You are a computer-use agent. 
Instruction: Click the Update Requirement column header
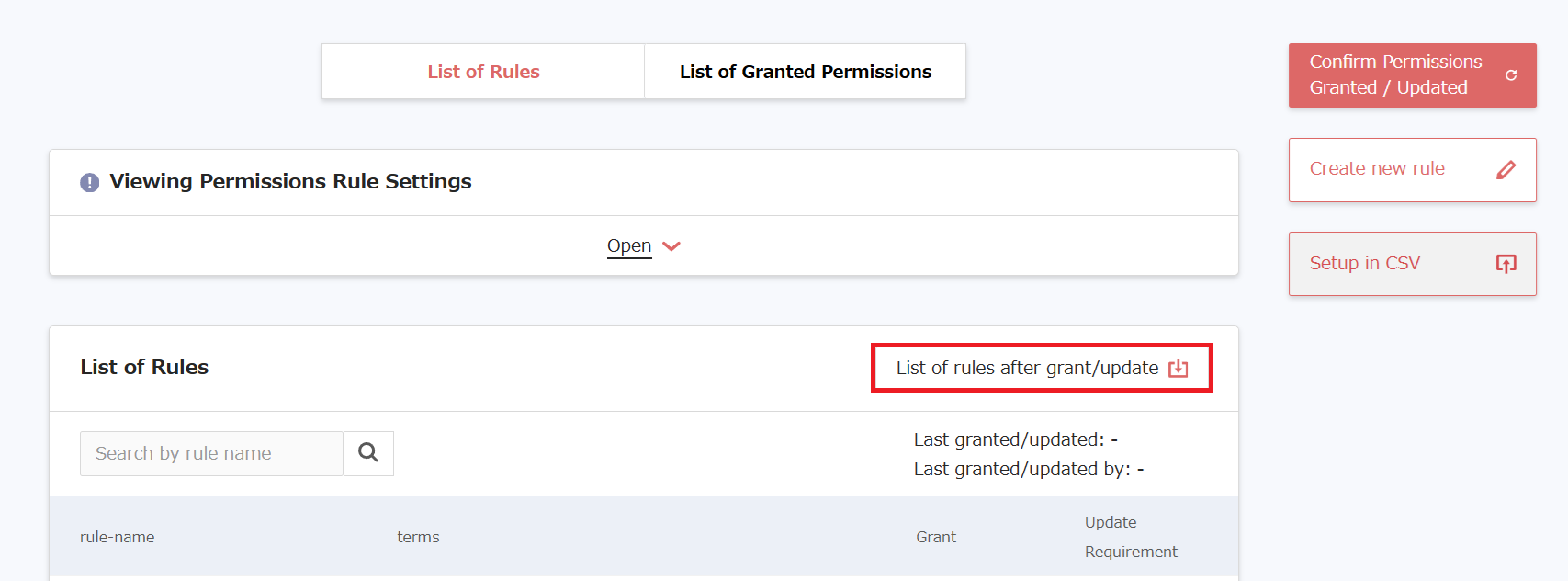1130,537
